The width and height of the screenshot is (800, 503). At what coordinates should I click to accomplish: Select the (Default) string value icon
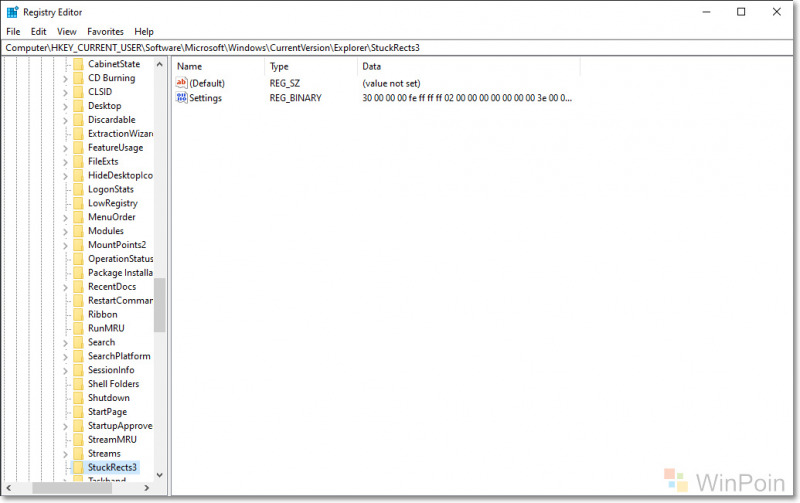(181, 83)
